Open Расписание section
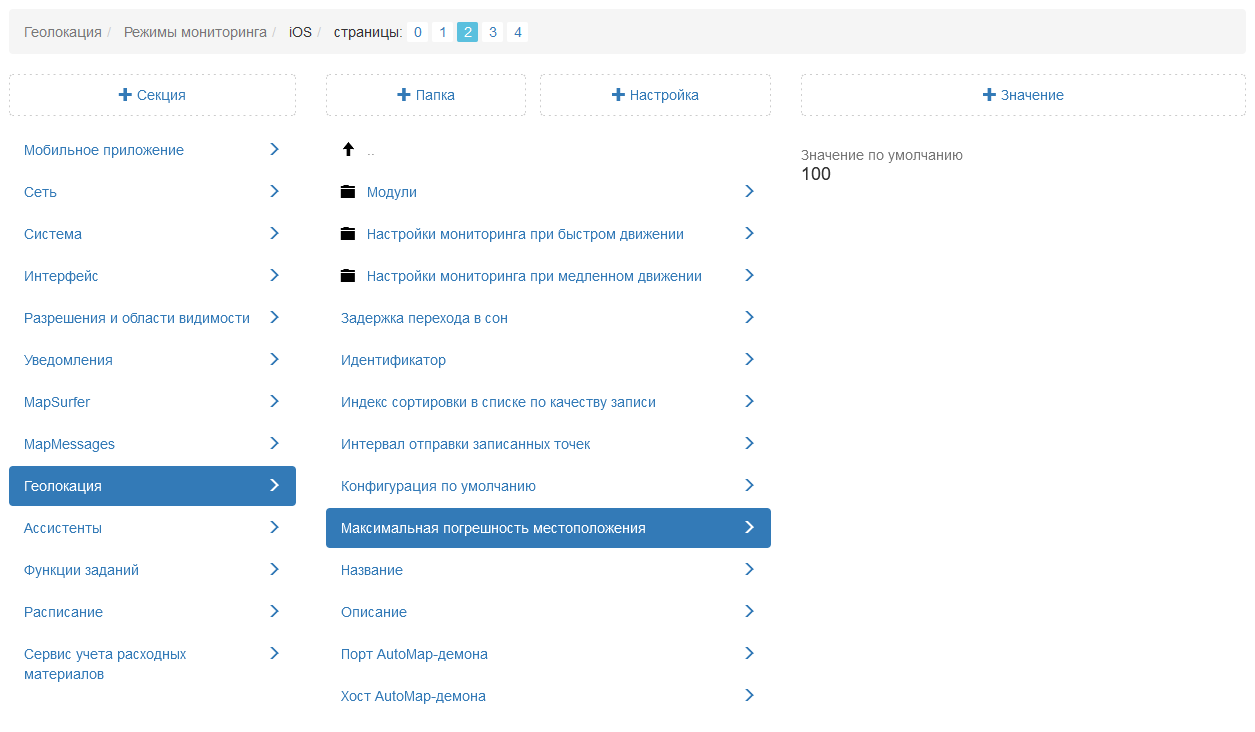 click(152, 612)
